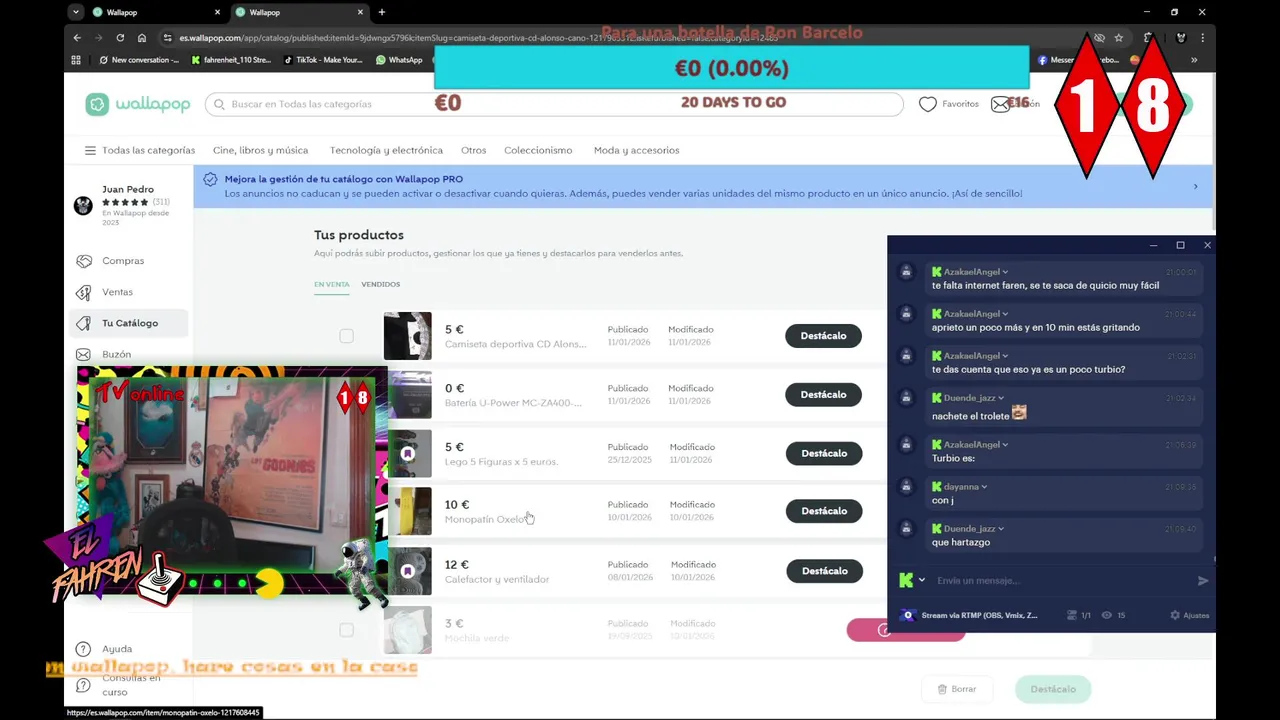Open the tab search dropdown arrow
This screenshot has height=720, width=1280.
(x=76, y=12)
